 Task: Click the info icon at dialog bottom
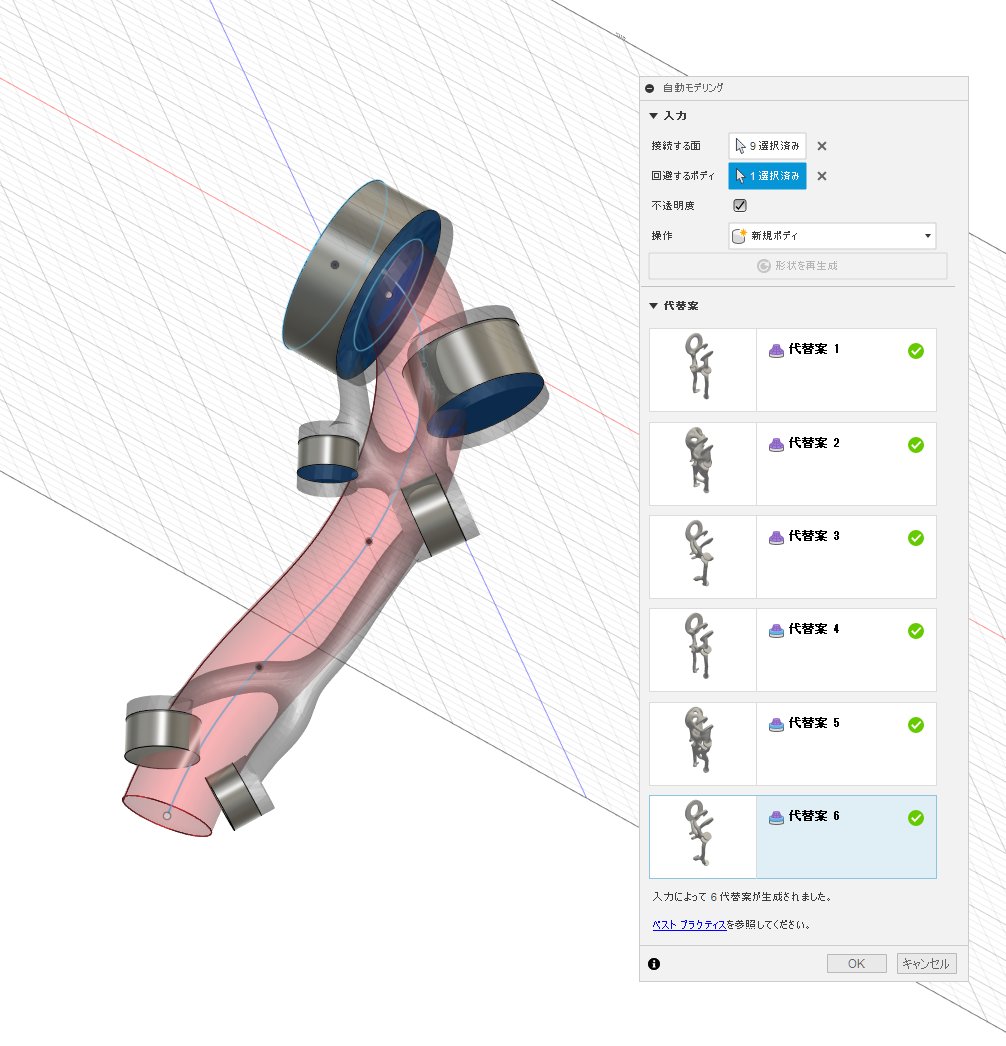(654, 964)
